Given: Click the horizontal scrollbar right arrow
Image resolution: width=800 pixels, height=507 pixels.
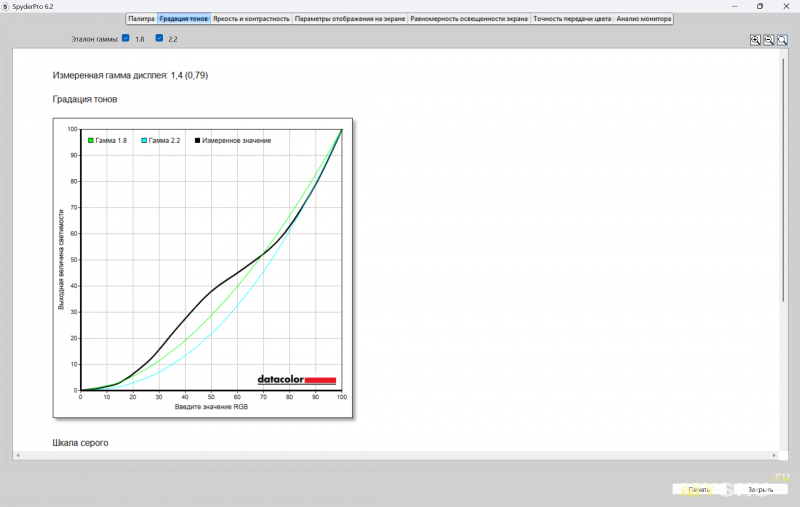Looking at the screenshot, I should point(773,456).
